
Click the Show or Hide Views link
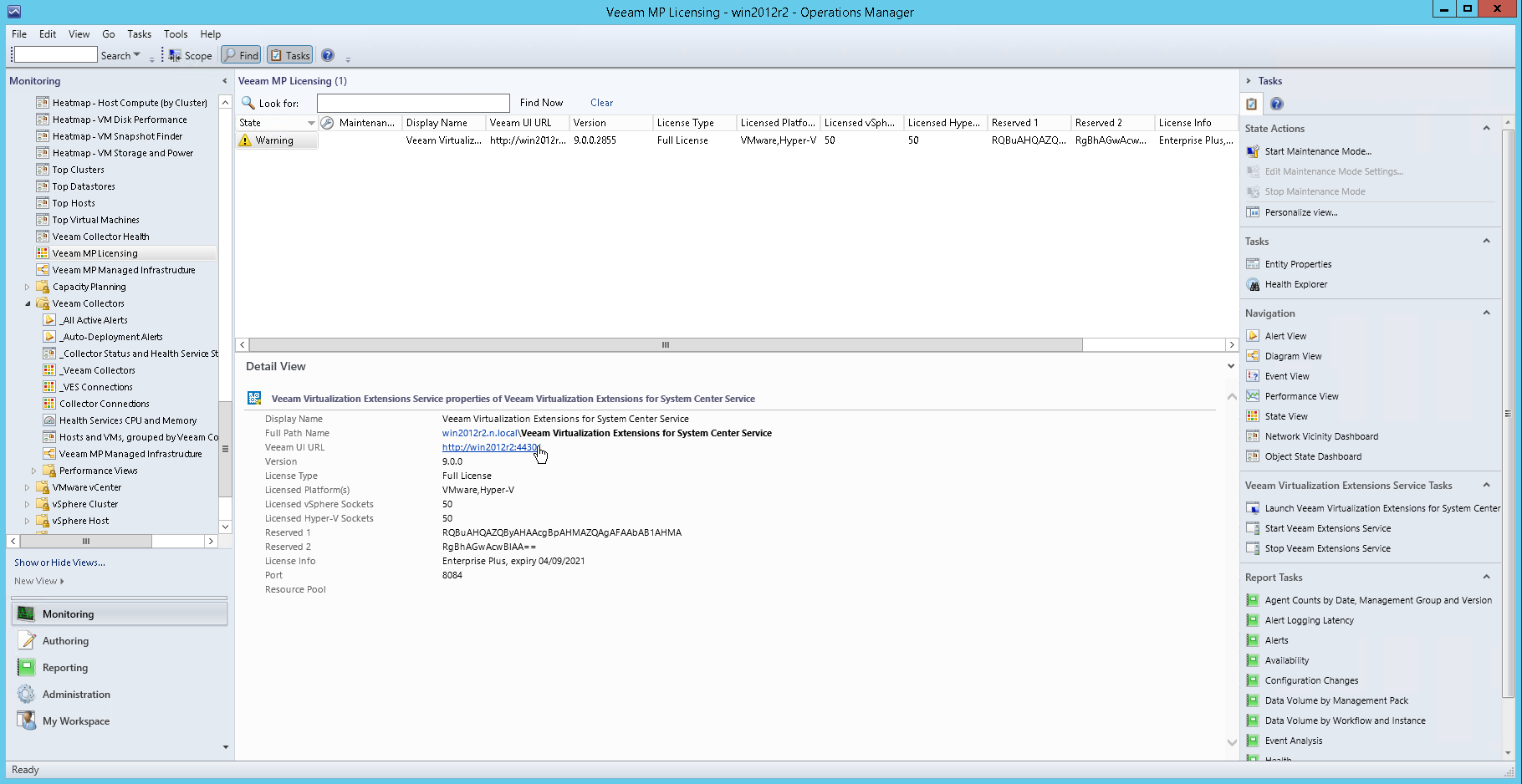[x=59, y=563]
